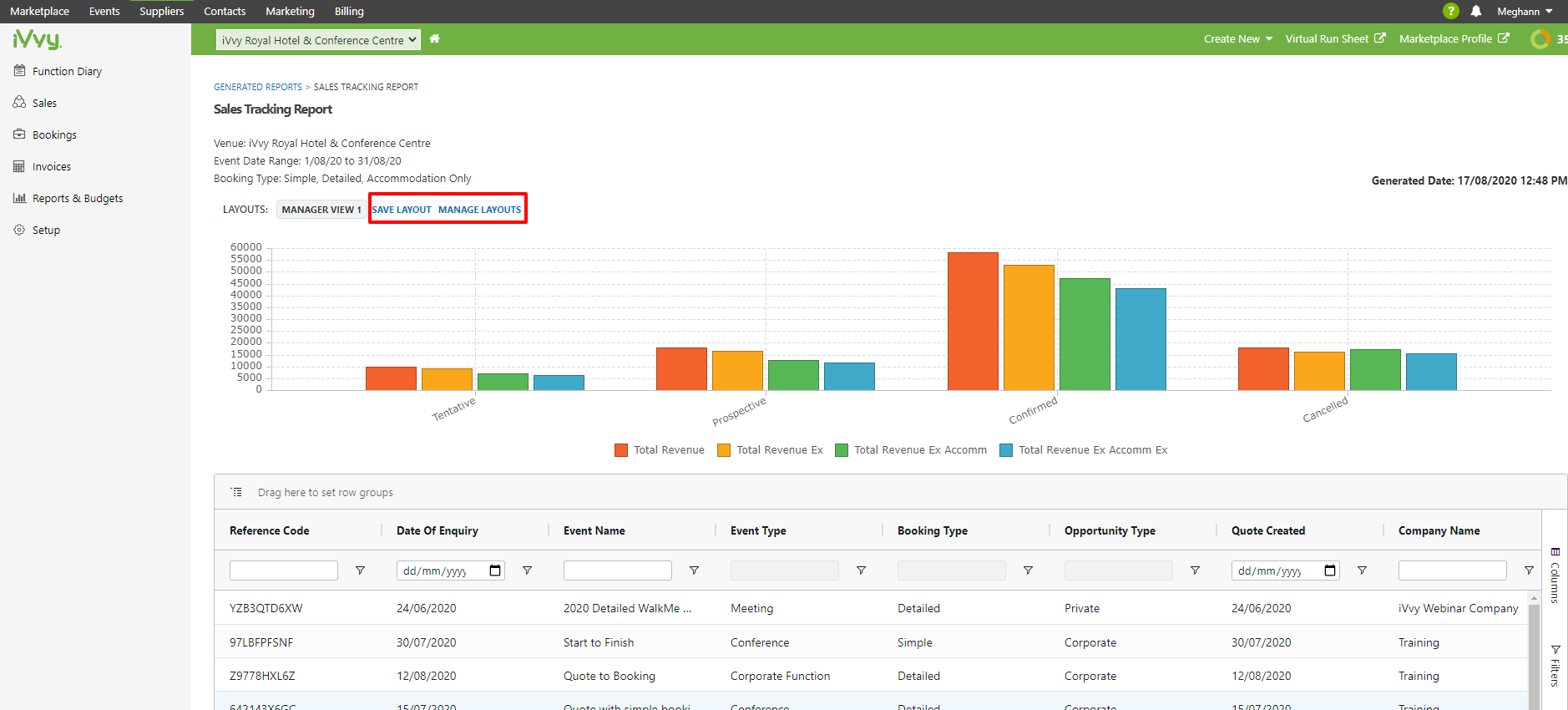Sort by Reference Code column header
1568x710 pixels.
[x=270, y=530]
